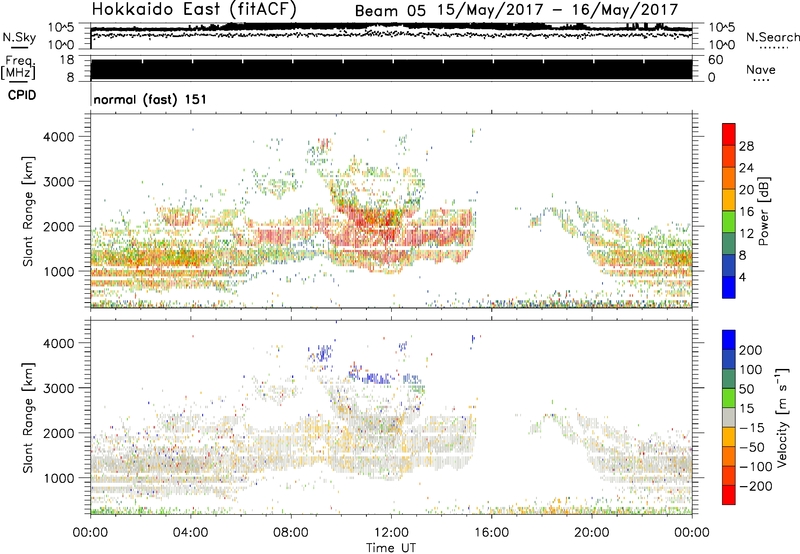Click the "Freq. [MHz]" label
Image resolution: width=800 pixels, height=554 pixels.
[x=18, y=67]
